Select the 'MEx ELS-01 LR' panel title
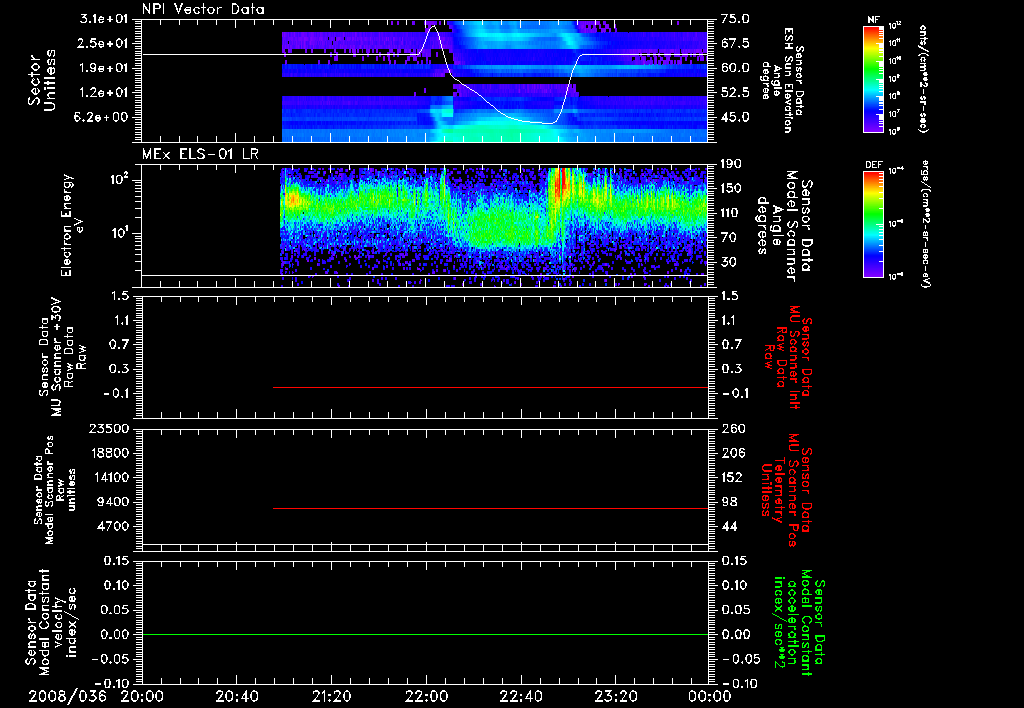The image size is (1024, 708). [201, 154]
